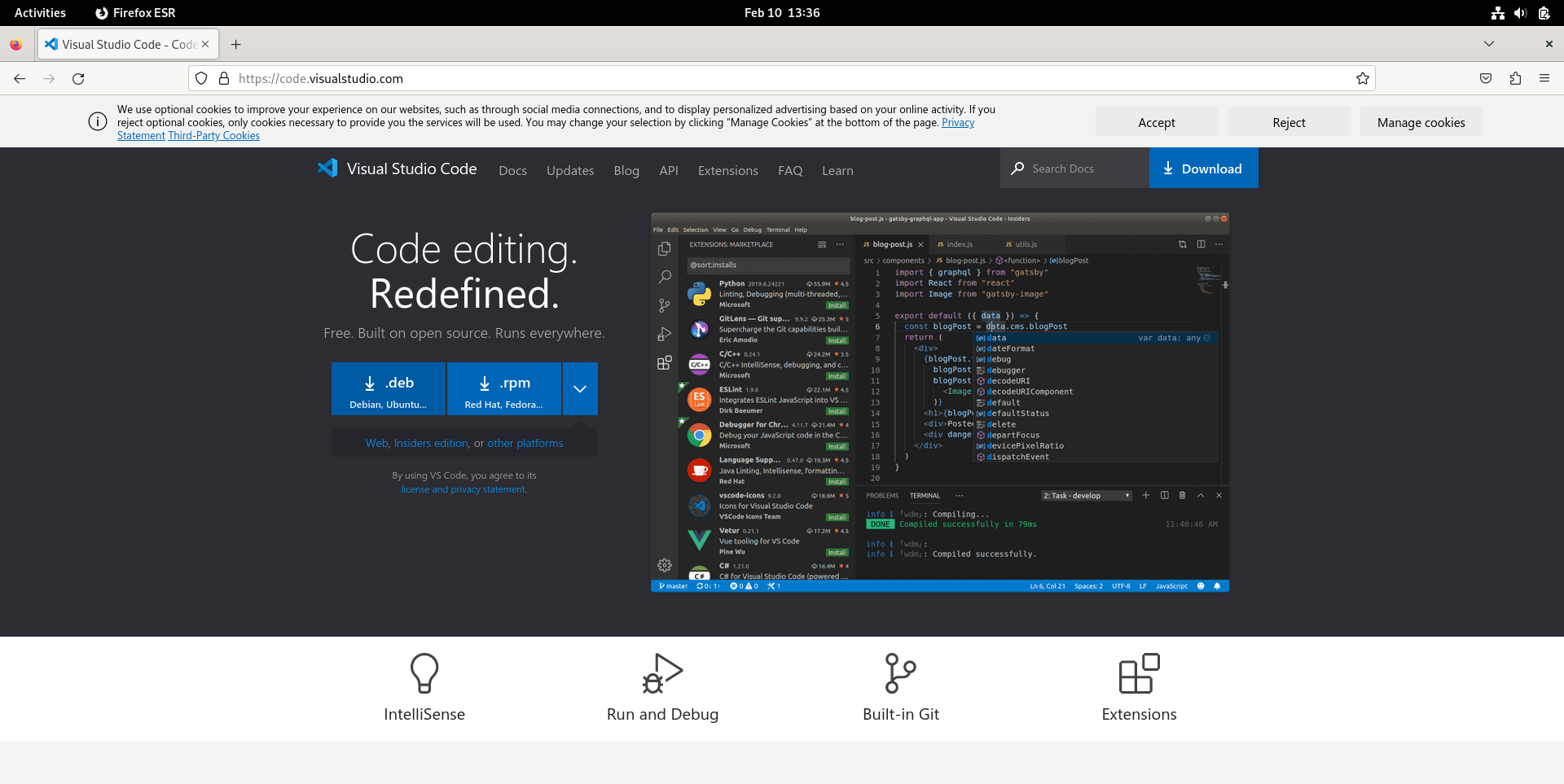1564x784 pixels.
Task: Open the license and privacy statement link
Action: coord(463,489)
